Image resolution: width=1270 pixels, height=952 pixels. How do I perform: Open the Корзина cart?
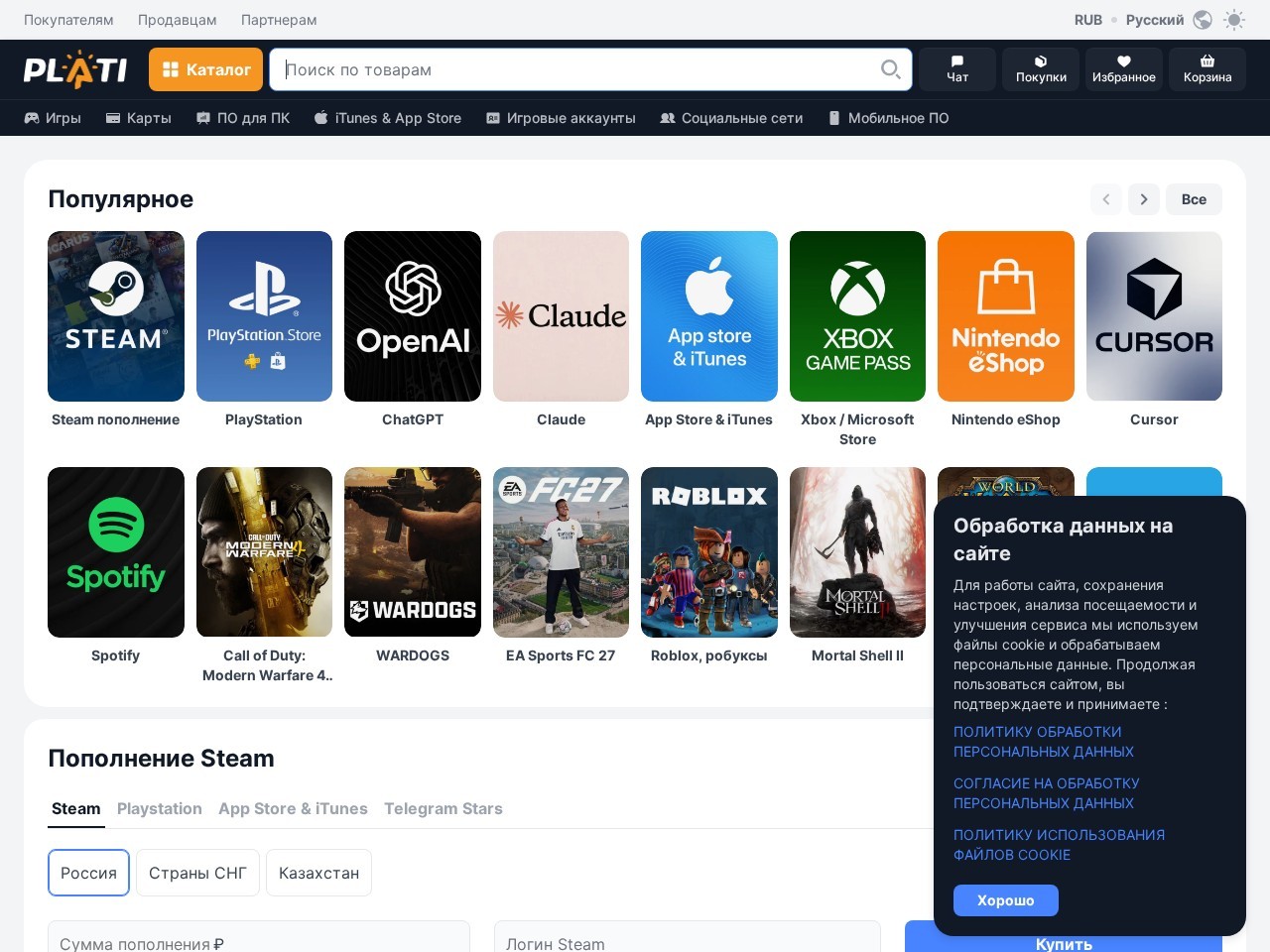(x=1207, y=69)
